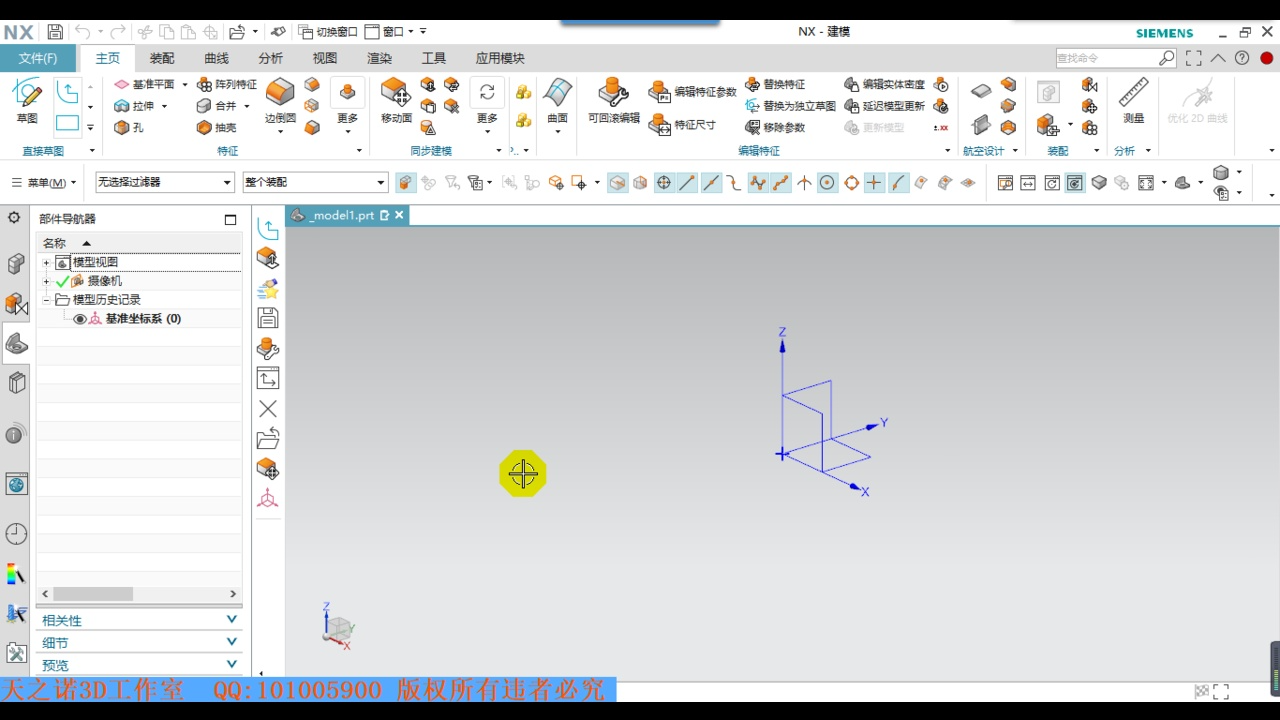Viewport: 1280px width, 720px height.
Task: Toggle the 摄像机 green checkmark
Action: 62,281
